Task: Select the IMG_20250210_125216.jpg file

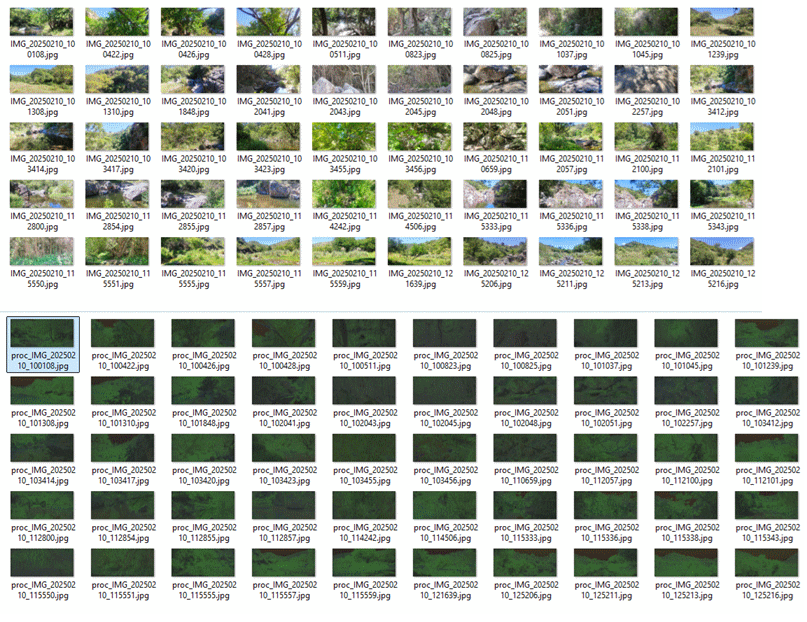Action: (722, 251)
